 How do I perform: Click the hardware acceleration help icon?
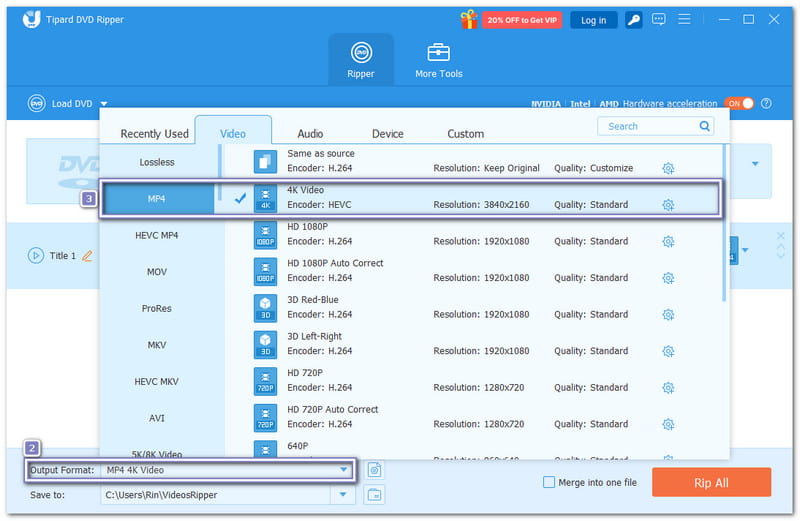[766, 103]
